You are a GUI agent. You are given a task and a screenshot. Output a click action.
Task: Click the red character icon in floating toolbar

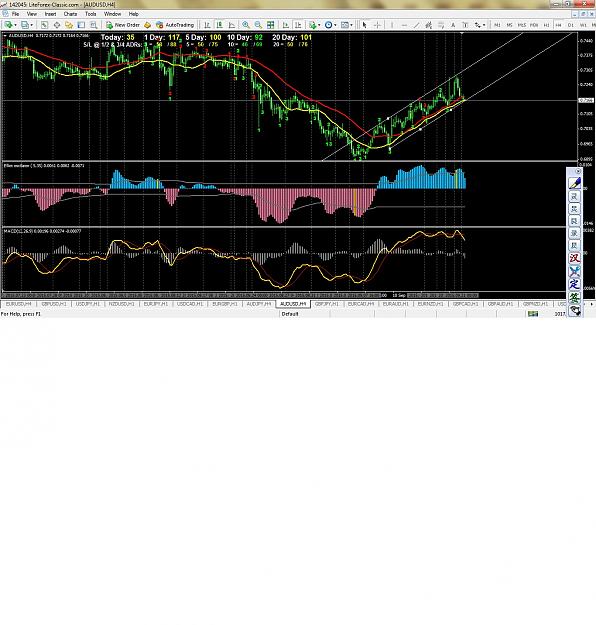coord(574,258)
